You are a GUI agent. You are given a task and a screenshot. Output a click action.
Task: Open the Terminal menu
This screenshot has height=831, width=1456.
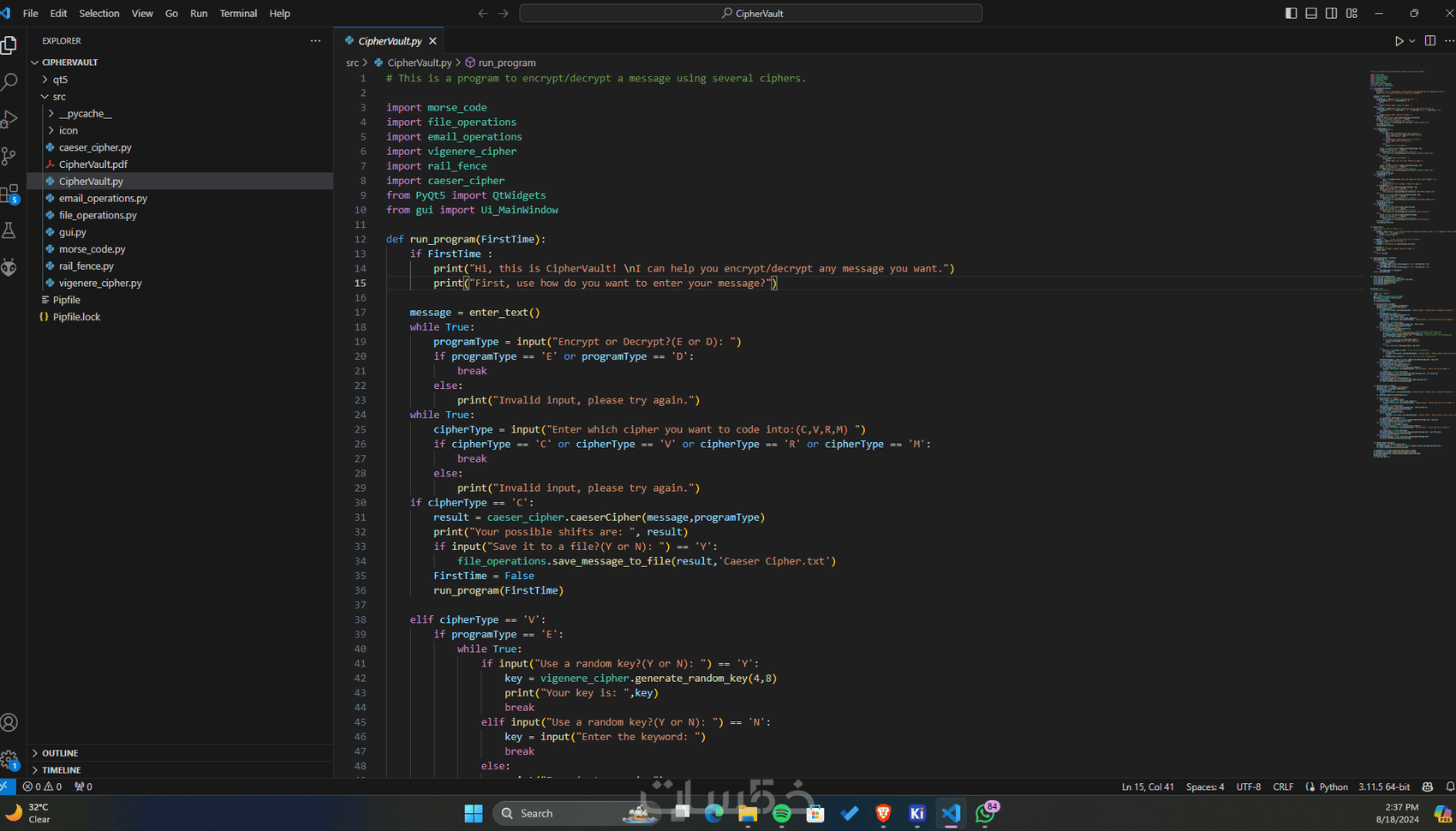click(238, 13)
